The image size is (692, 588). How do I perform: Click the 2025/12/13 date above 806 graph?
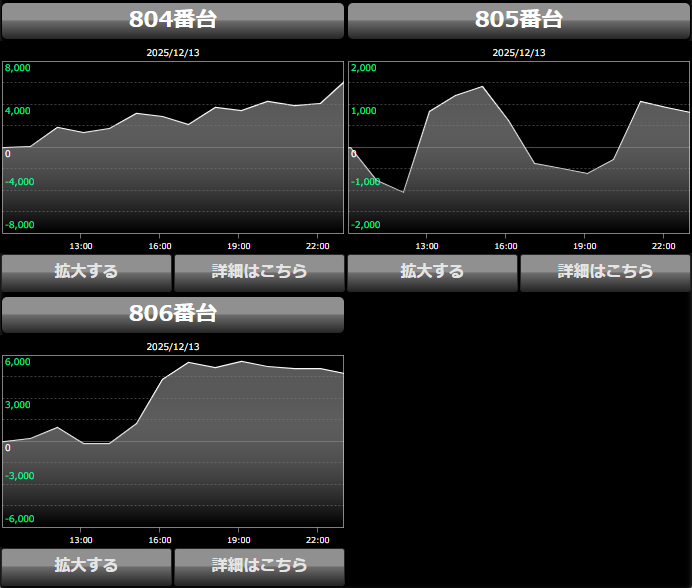pyautogui.click(x=173, y=347)
